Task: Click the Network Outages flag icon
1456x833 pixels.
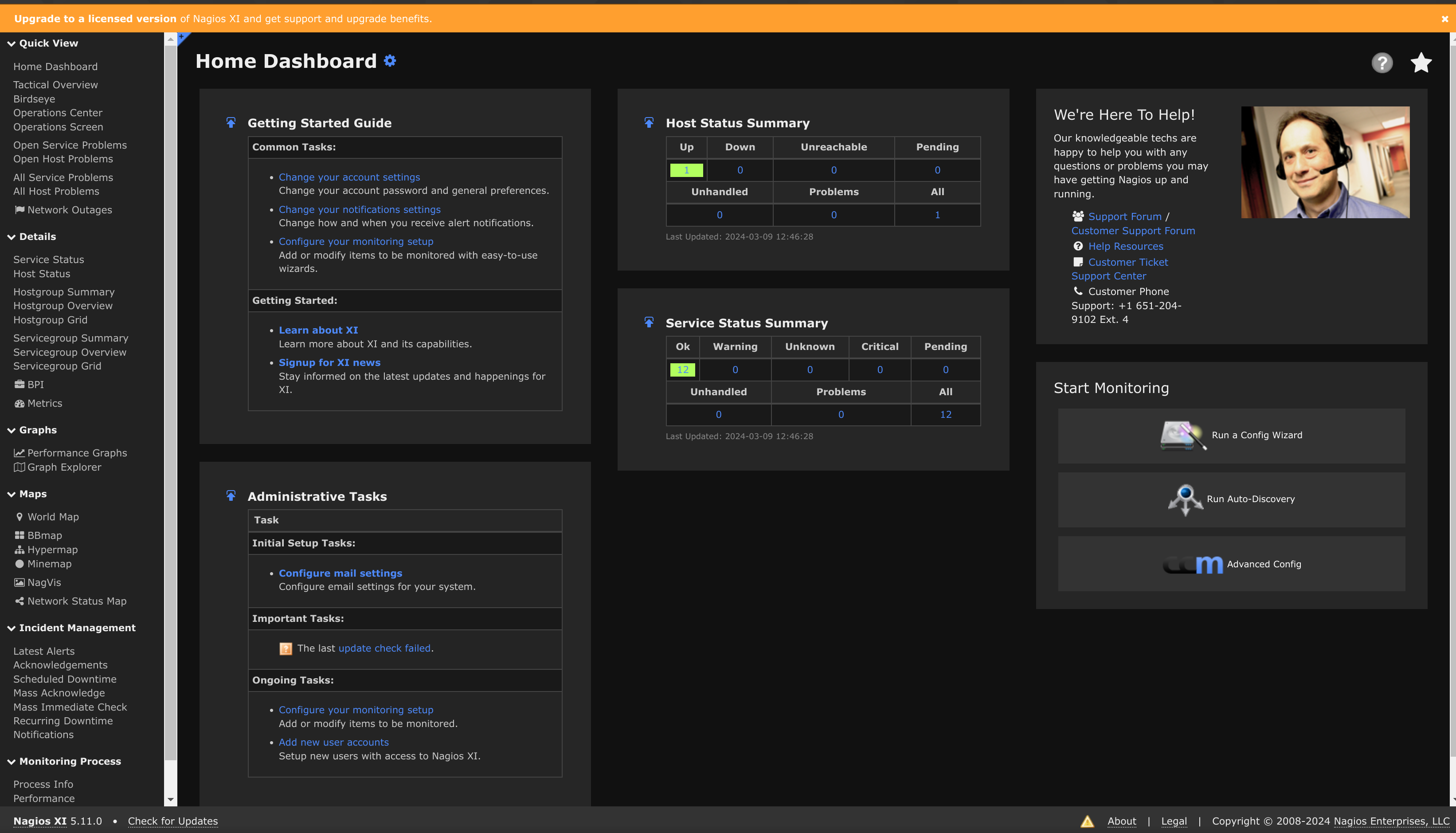Action: [x=20, y=210]
